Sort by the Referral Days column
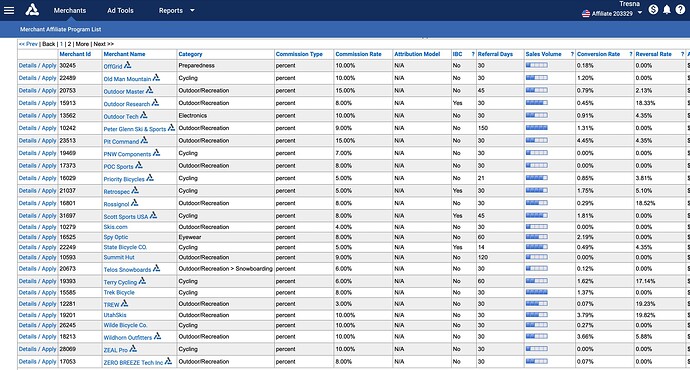The height and width of the screenshot is (370, 690). coord(495,54)
